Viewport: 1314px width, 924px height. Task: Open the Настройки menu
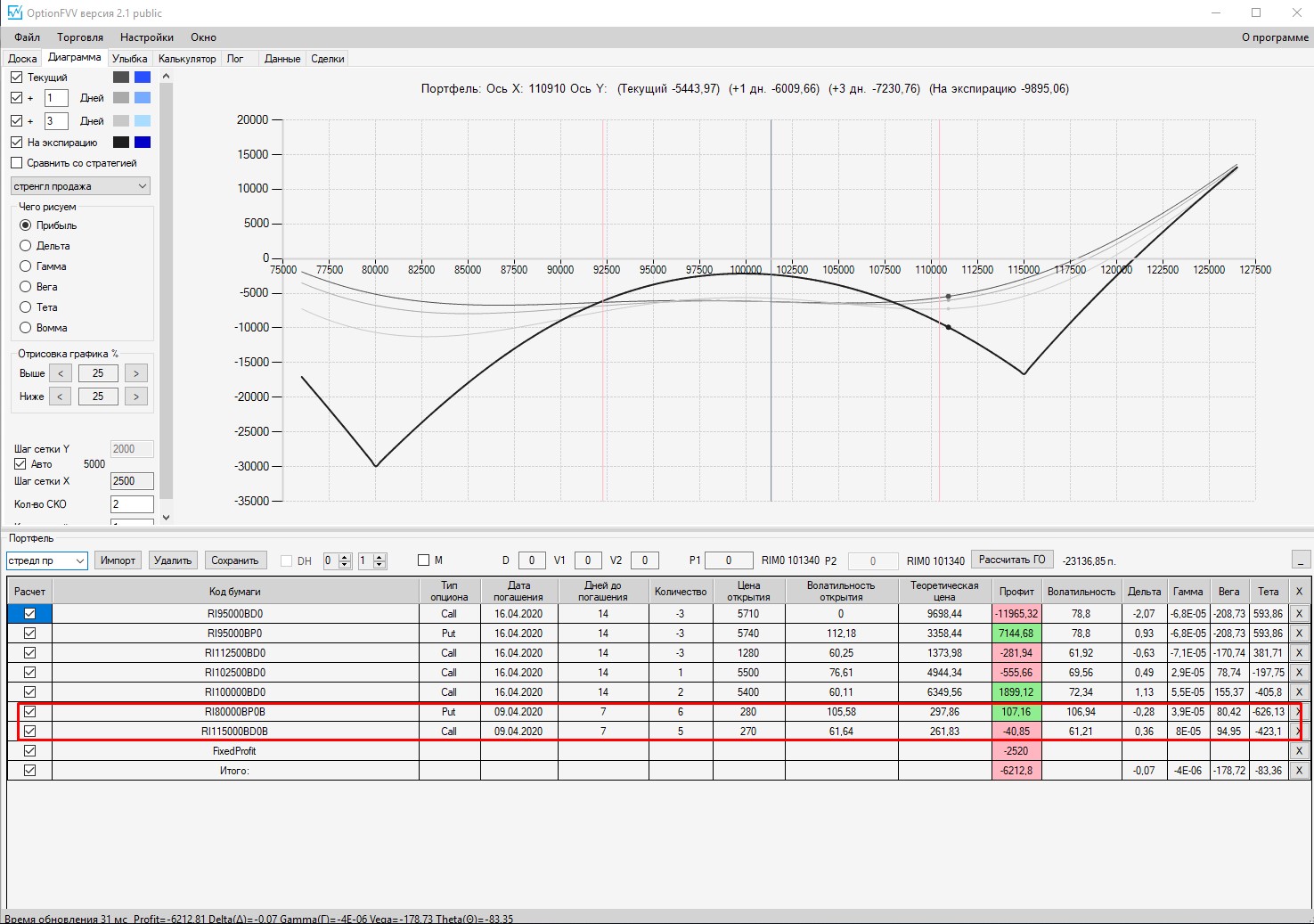(x=147, y=37)
